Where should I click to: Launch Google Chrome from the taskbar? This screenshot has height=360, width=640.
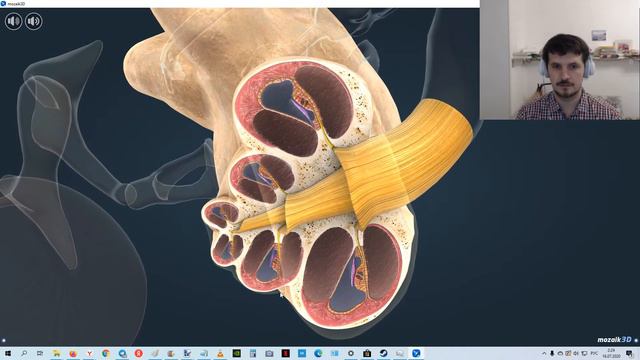[106, 353]
